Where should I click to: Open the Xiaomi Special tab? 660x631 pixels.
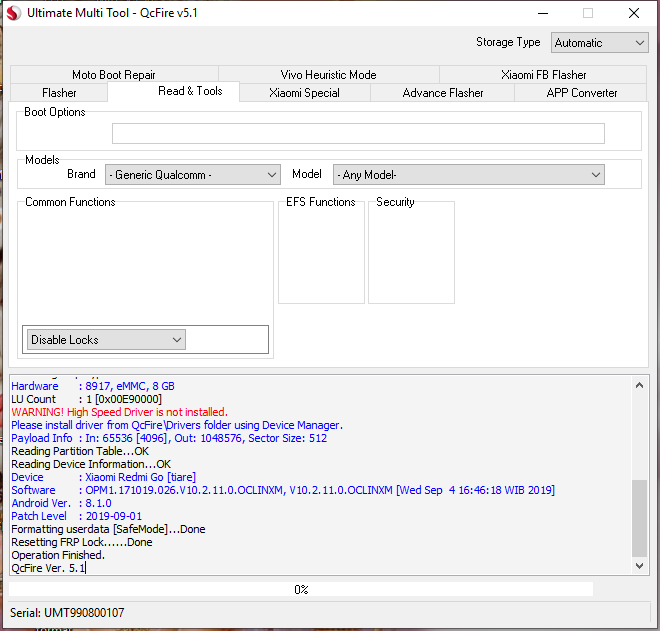click(x=304, y=93)
